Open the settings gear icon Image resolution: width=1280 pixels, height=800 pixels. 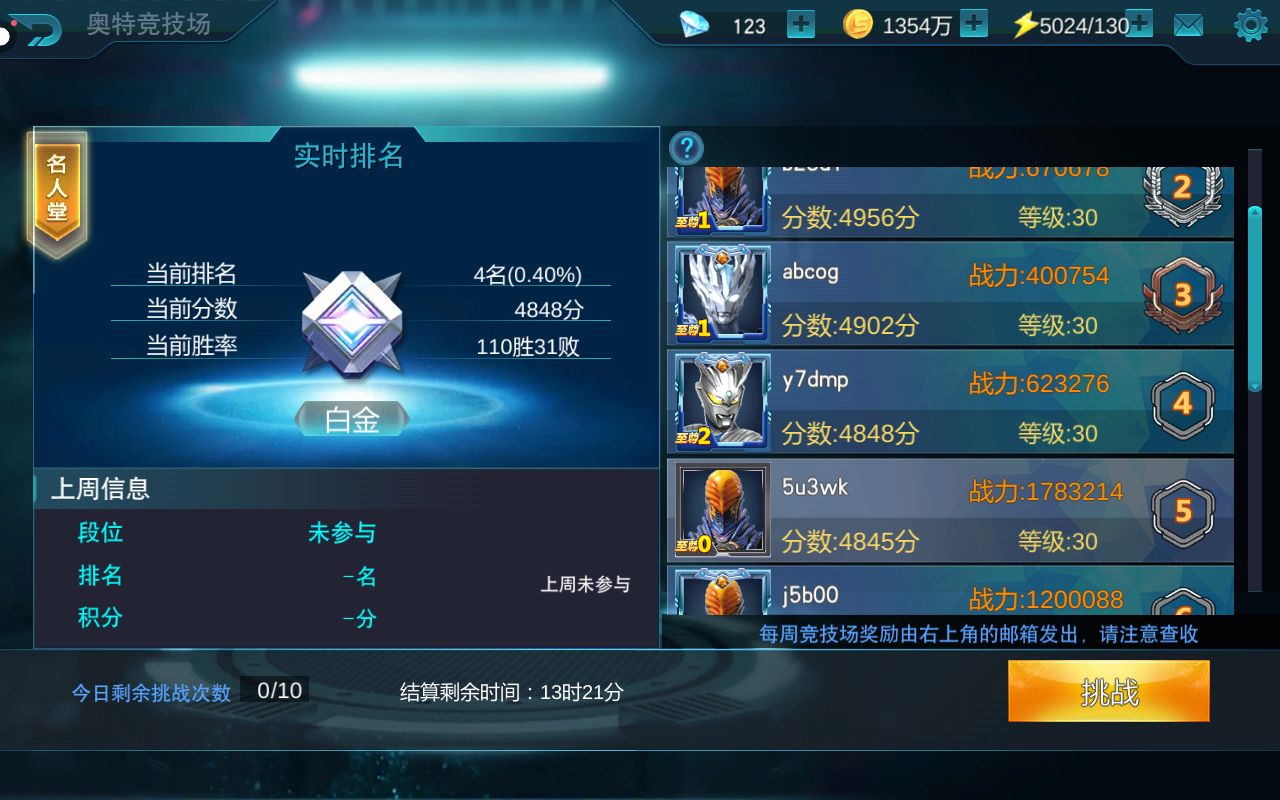coord(1251,25)
